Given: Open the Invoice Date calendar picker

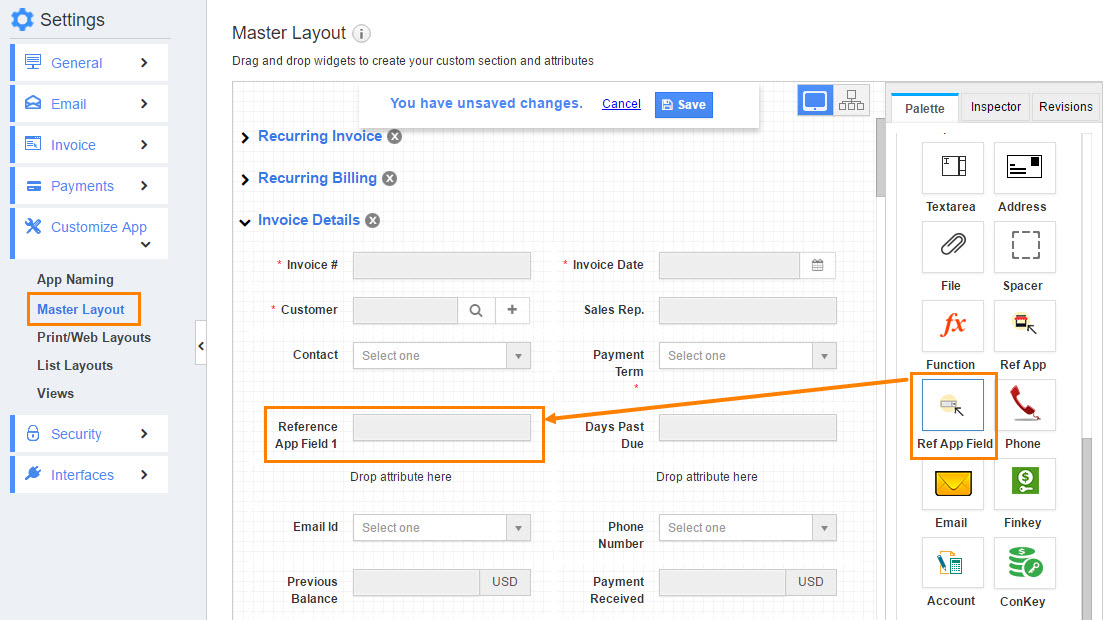Looking at the screenshot, I should click(817, 265).
